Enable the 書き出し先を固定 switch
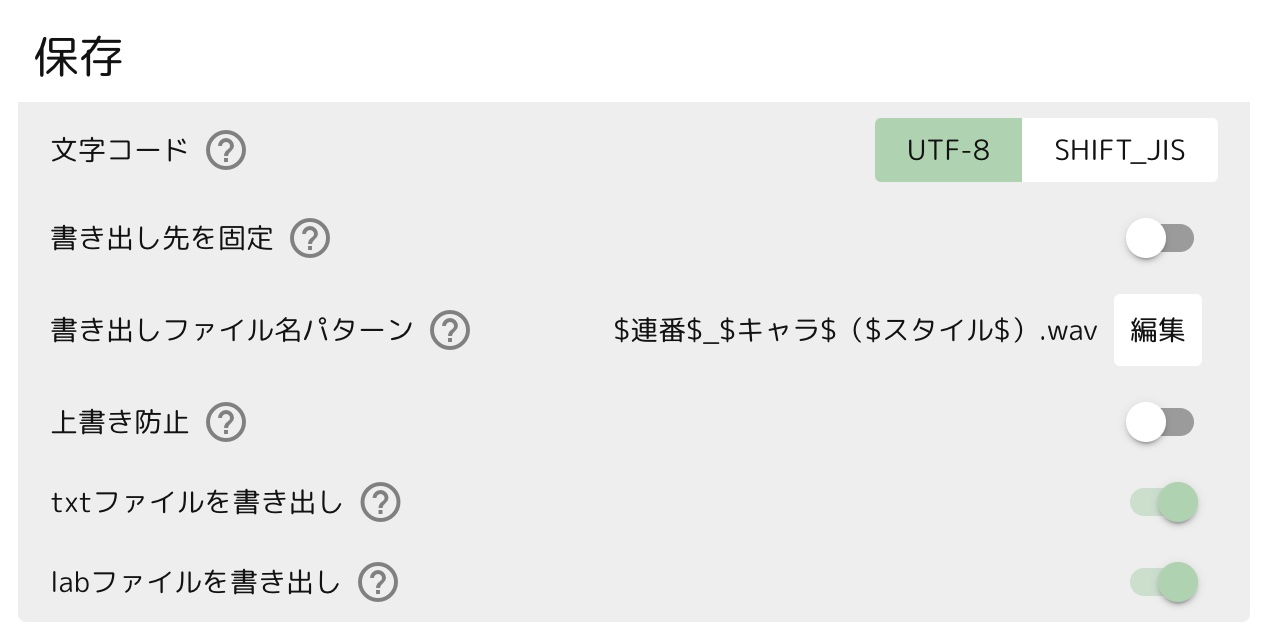 [1160, 239]
